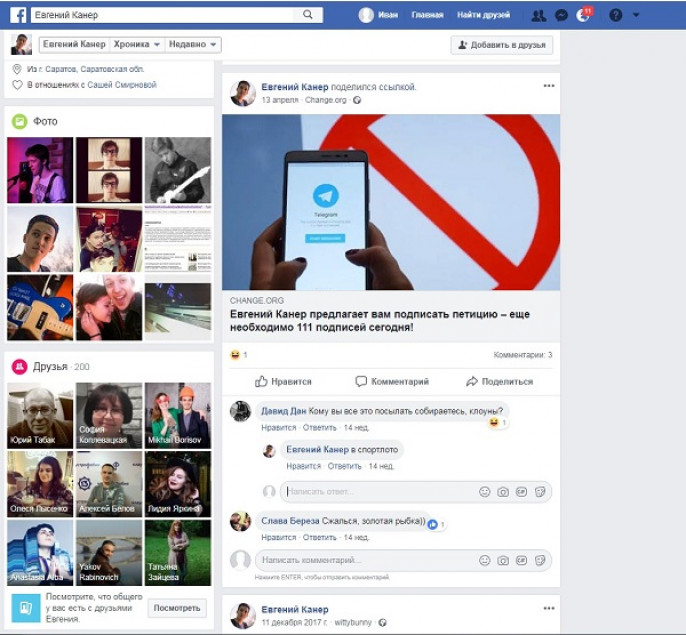
Task: Open friend Лидия Яркина
Action: [178, 484]
